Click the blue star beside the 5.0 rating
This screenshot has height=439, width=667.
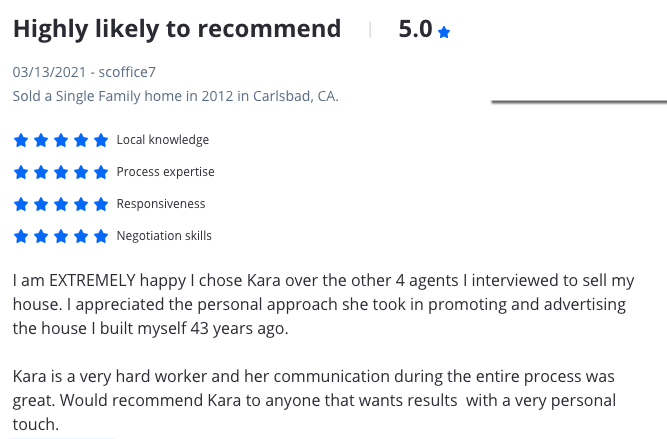click(x=444, y=32)
